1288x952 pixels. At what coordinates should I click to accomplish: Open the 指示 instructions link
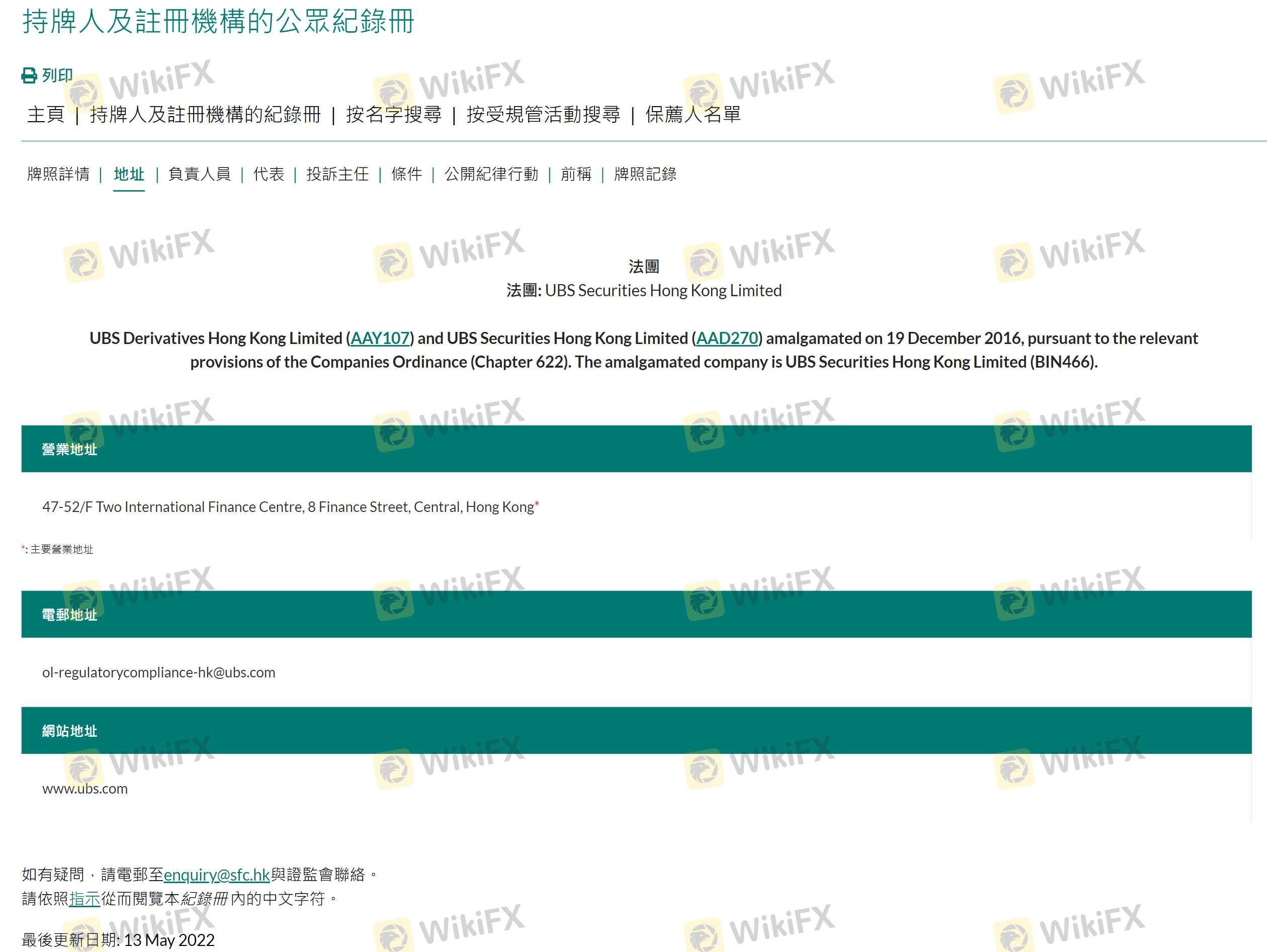(84, 898)
